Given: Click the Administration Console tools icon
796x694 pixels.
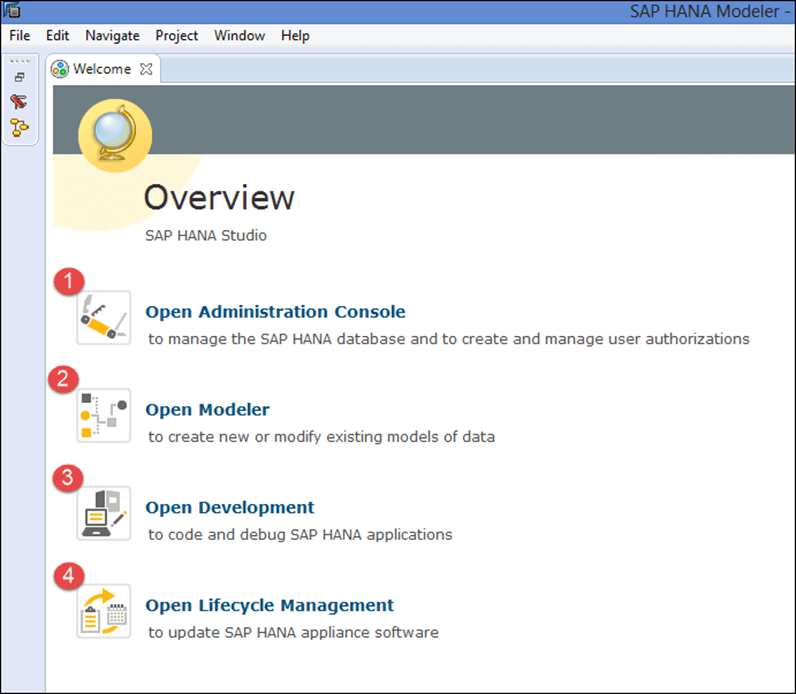Looking at the screenshot, I should pyautogui.click(x=104, y=318).
